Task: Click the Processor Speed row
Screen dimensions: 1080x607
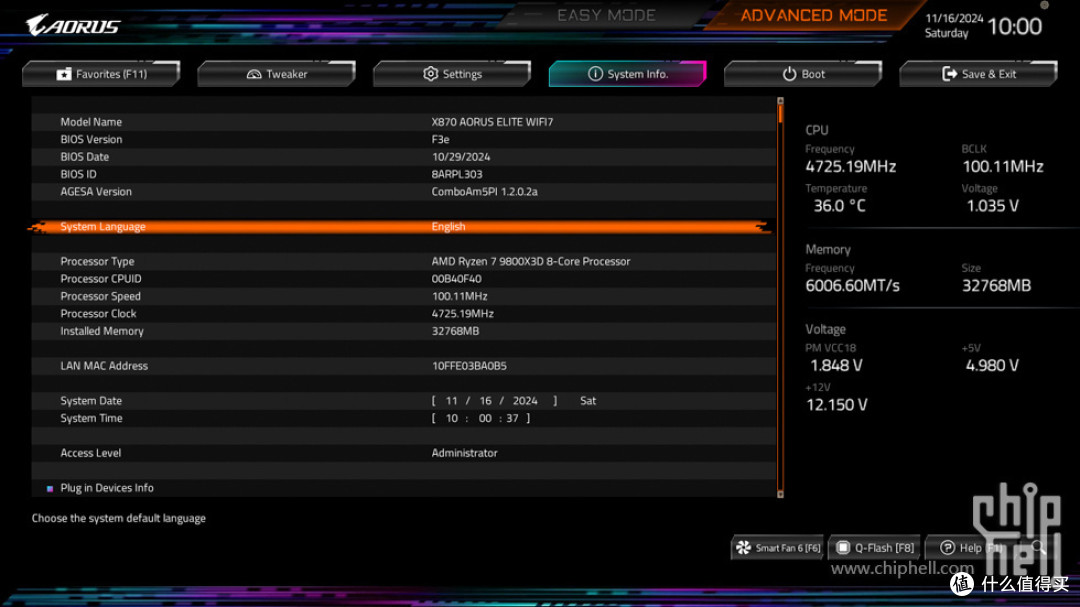Action: tap(404, 296)
